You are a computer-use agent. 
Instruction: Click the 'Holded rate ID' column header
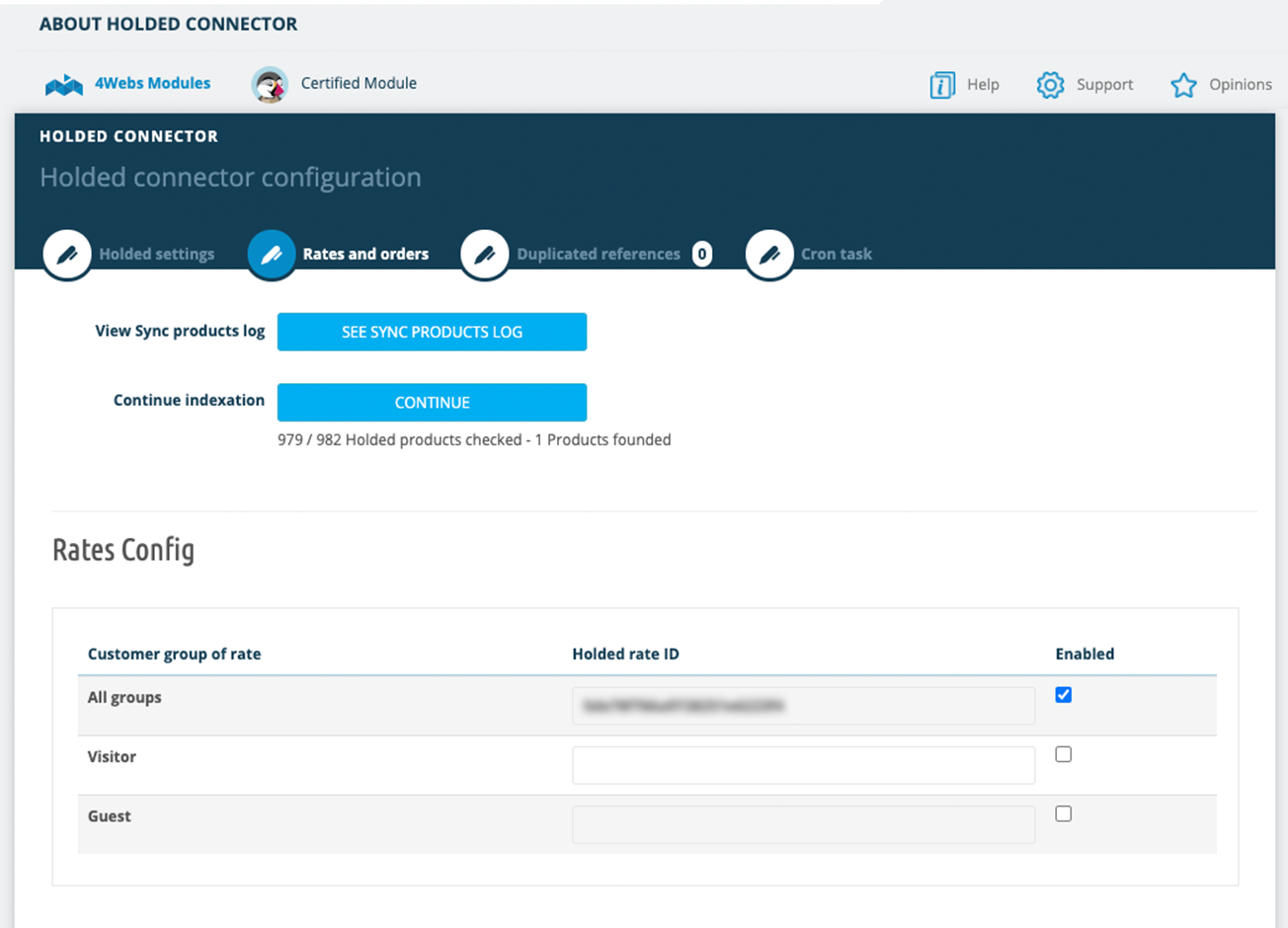pos(626,654)
